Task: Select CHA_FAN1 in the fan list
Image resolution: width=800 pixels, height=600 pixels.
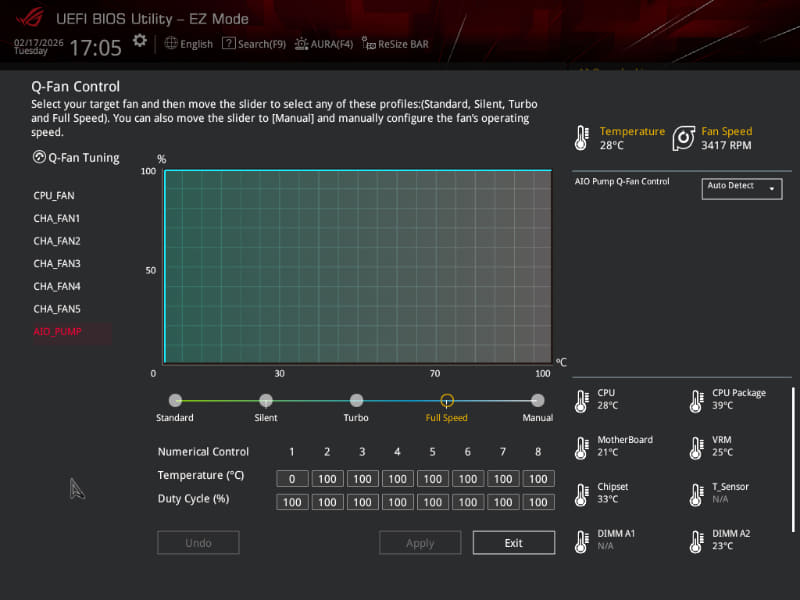Action: pyautogui.click(x=57, y=218)
